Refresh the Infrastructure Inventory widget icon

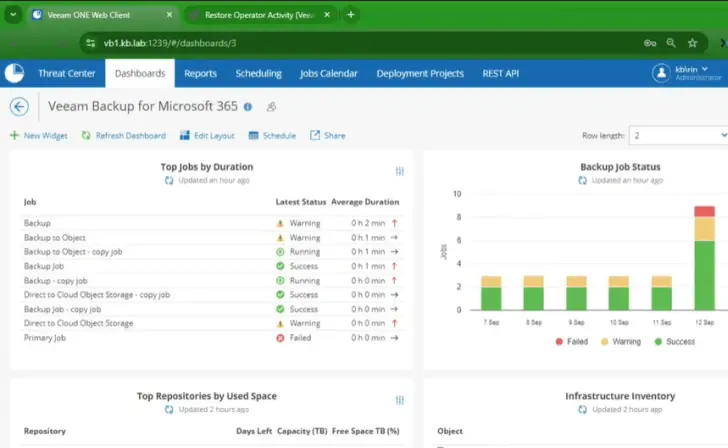(582, 409)
